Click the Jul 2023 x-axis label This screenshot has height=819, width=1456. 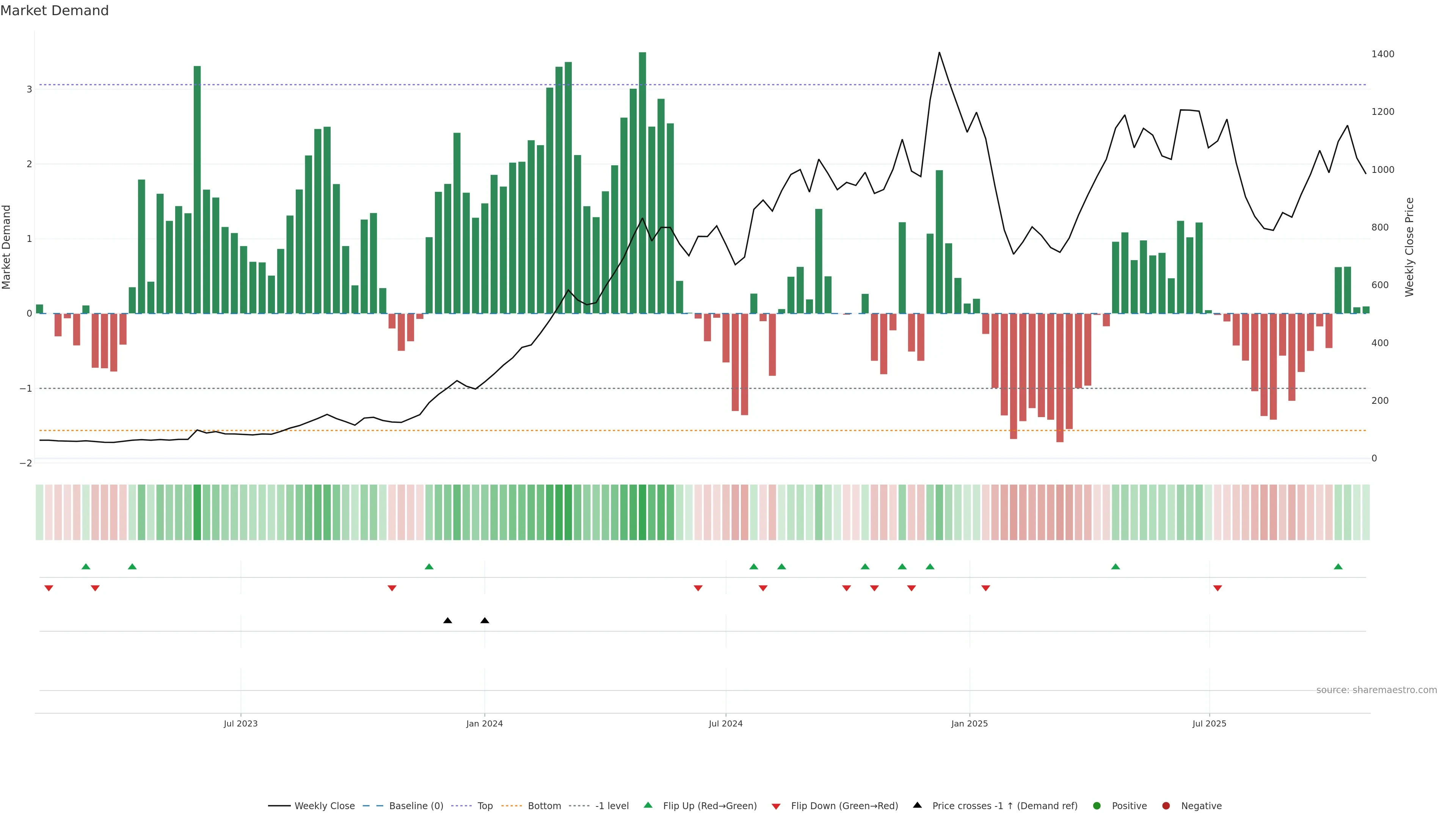click(x=240, y=723)
